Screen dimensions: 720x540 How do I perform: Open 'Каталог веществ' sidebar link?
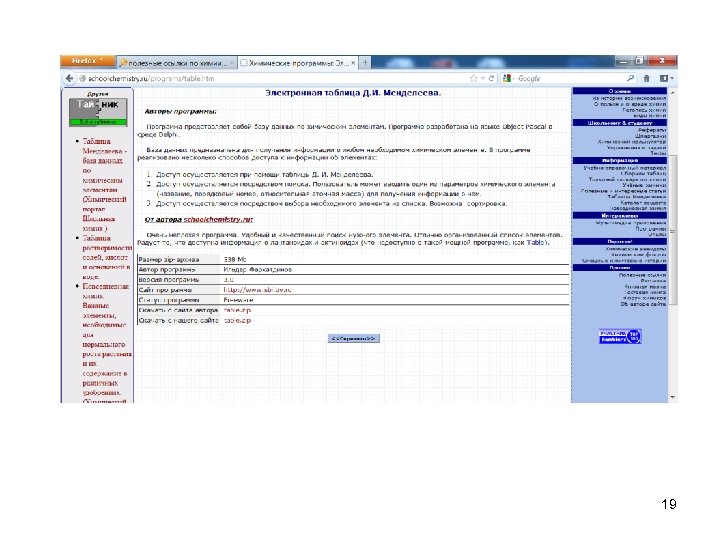coord(643,202)
